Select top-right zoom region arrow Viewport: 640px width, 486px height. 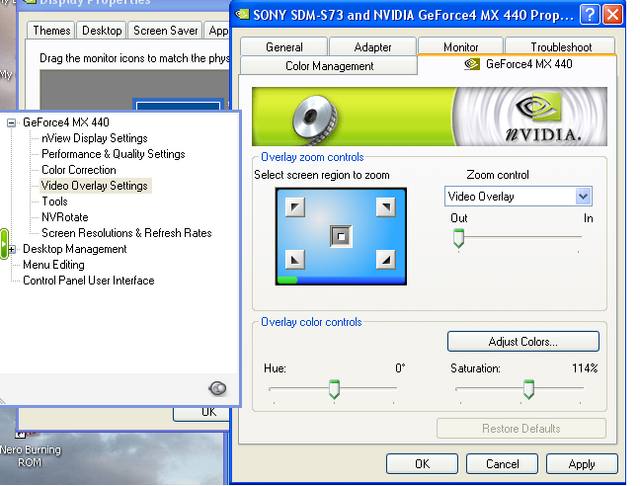(x=386, y=207)
